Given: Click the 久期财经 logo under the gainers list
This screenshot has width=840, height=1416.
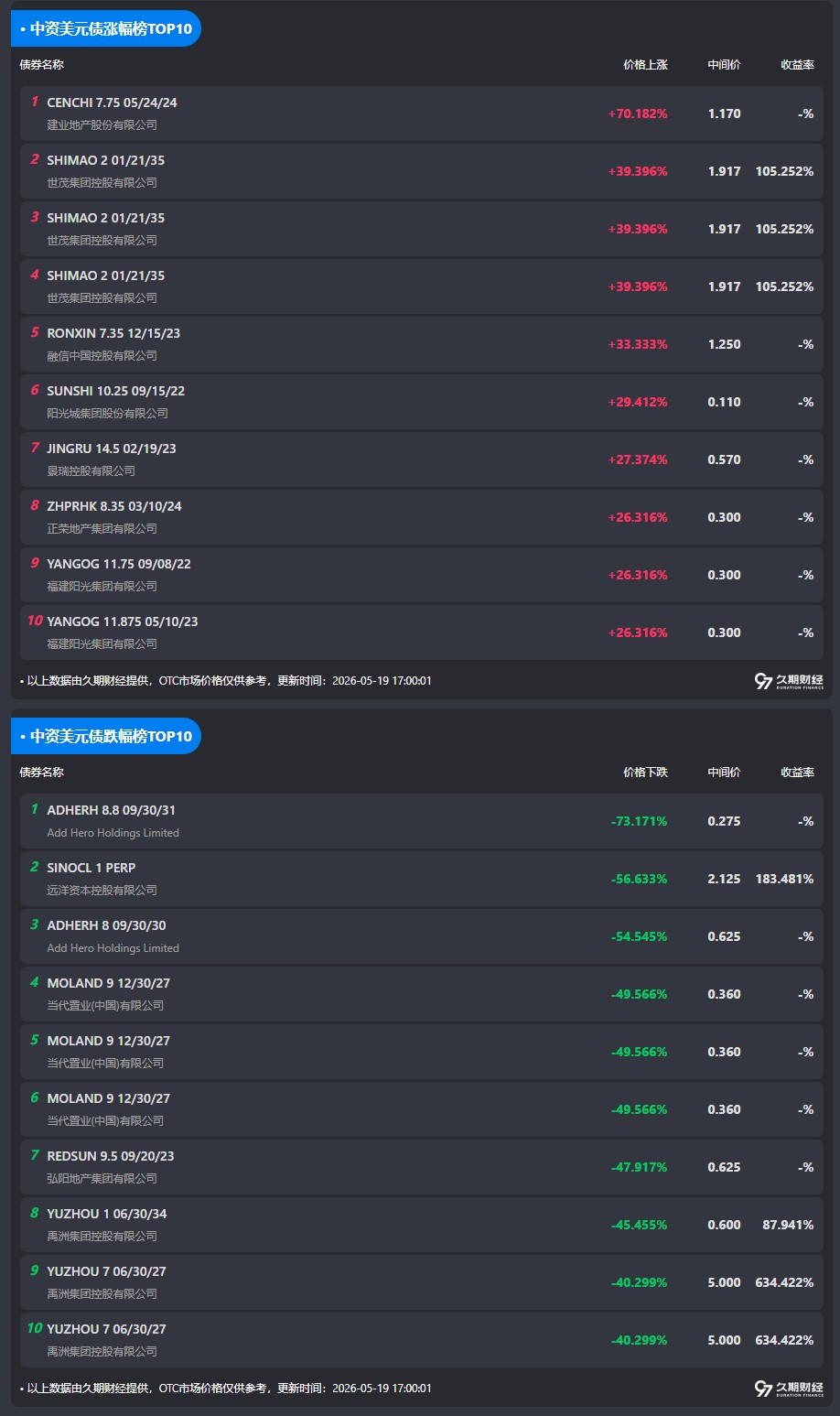Looking at the screenshot, I should tap(789, 681).
